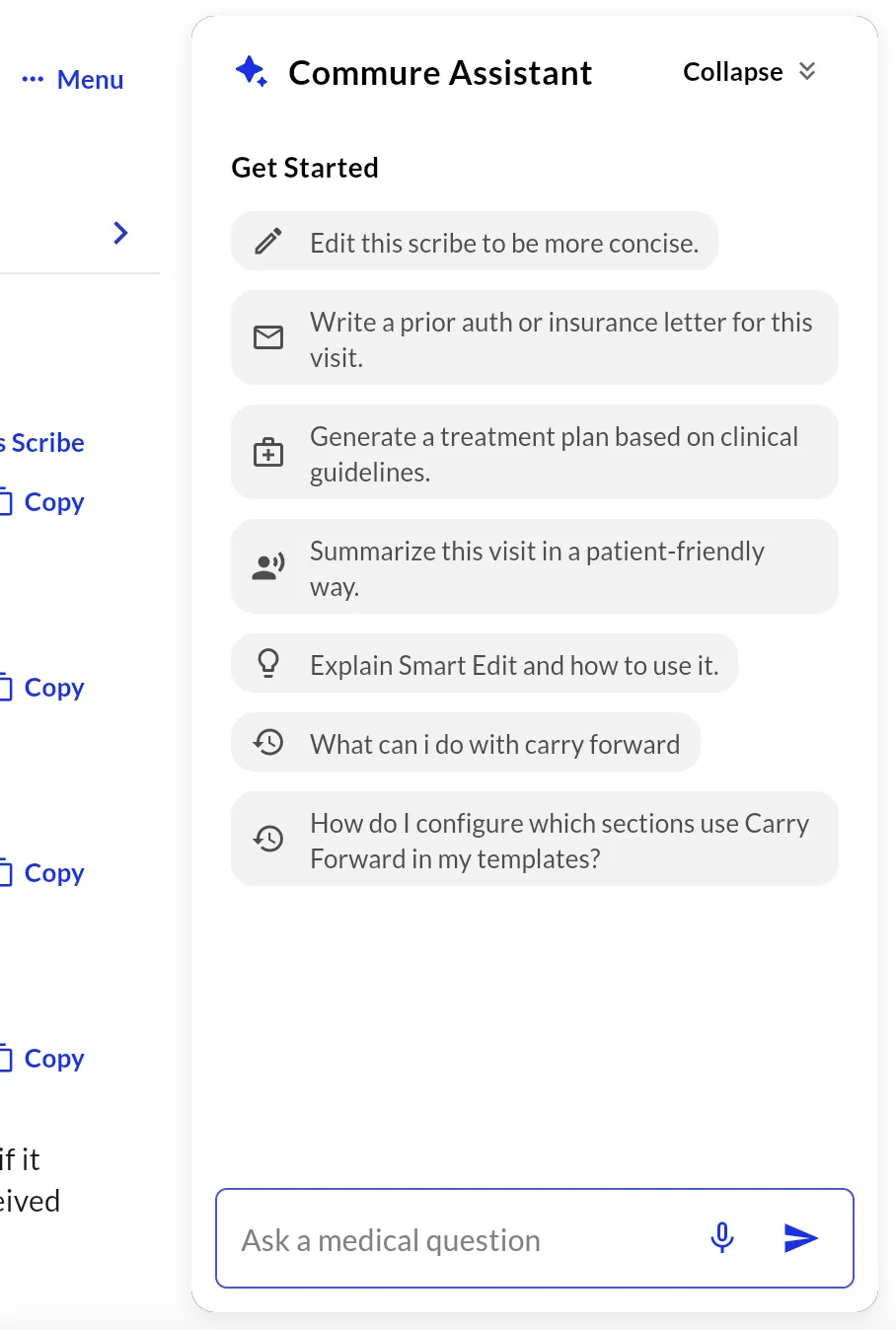This screenshot has height=1330, width=896.
Task: Click history icon beside carry forward question
Action: tap(268, 742)
